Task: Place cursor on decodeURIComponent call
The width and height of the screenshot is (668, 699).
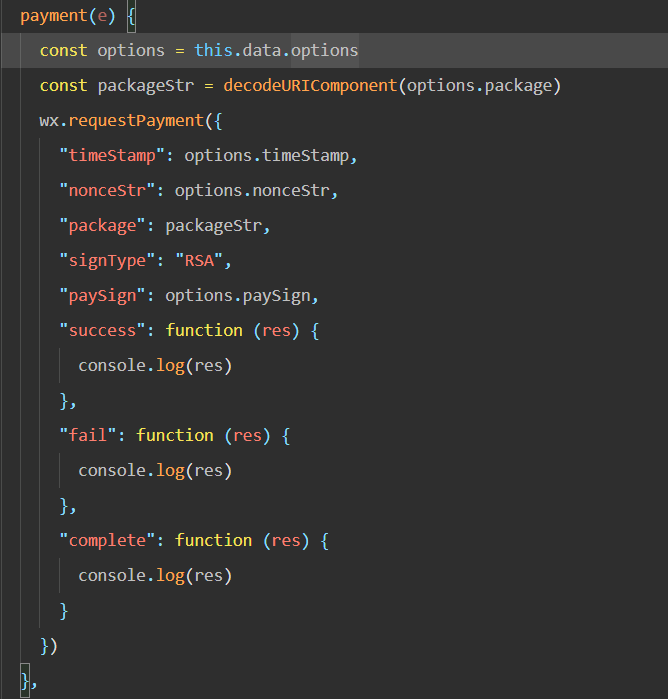Action: [310, 85]
